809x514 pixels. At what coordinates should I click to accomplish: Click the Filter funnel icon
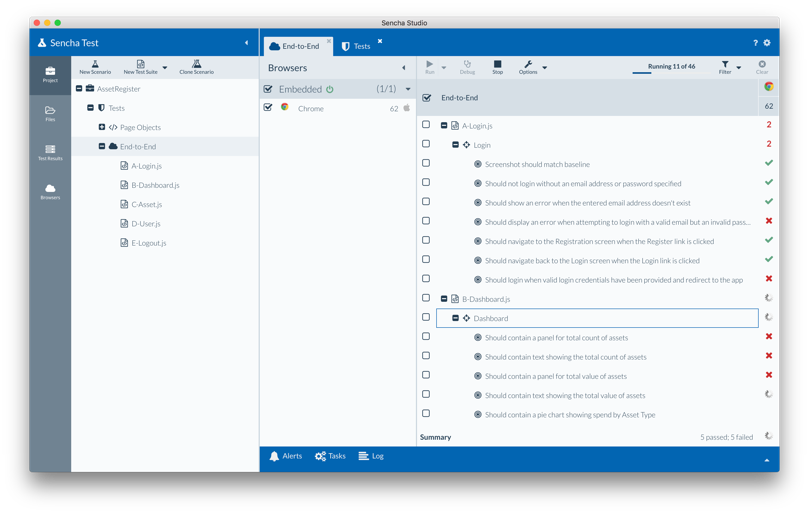(725, 64)
